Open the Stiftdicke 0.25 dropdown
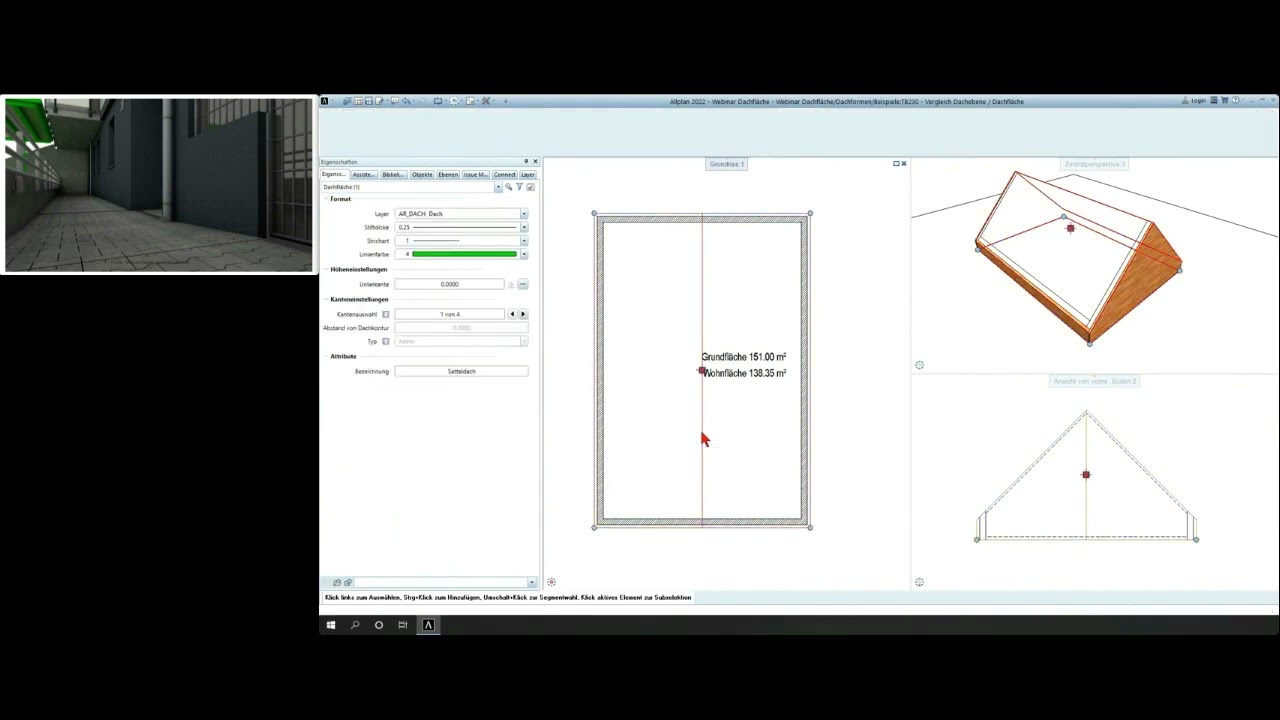The image size is (1280, 720). click(x=523, y=227)
